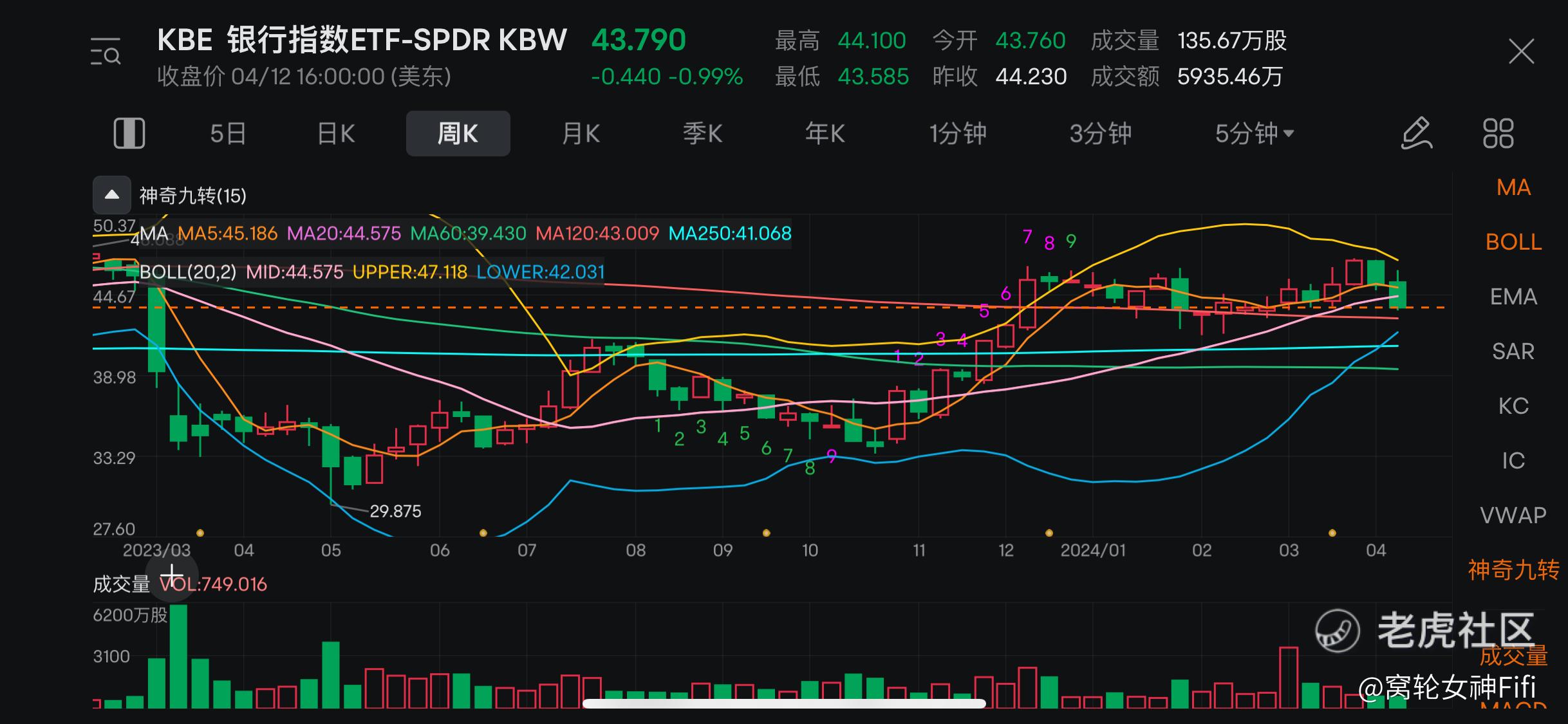This screenshot has width=1568, height=724.
Task: Open the 5分钟 interval dropdown
Action: pyautogui.click(x=1254, y=133)
